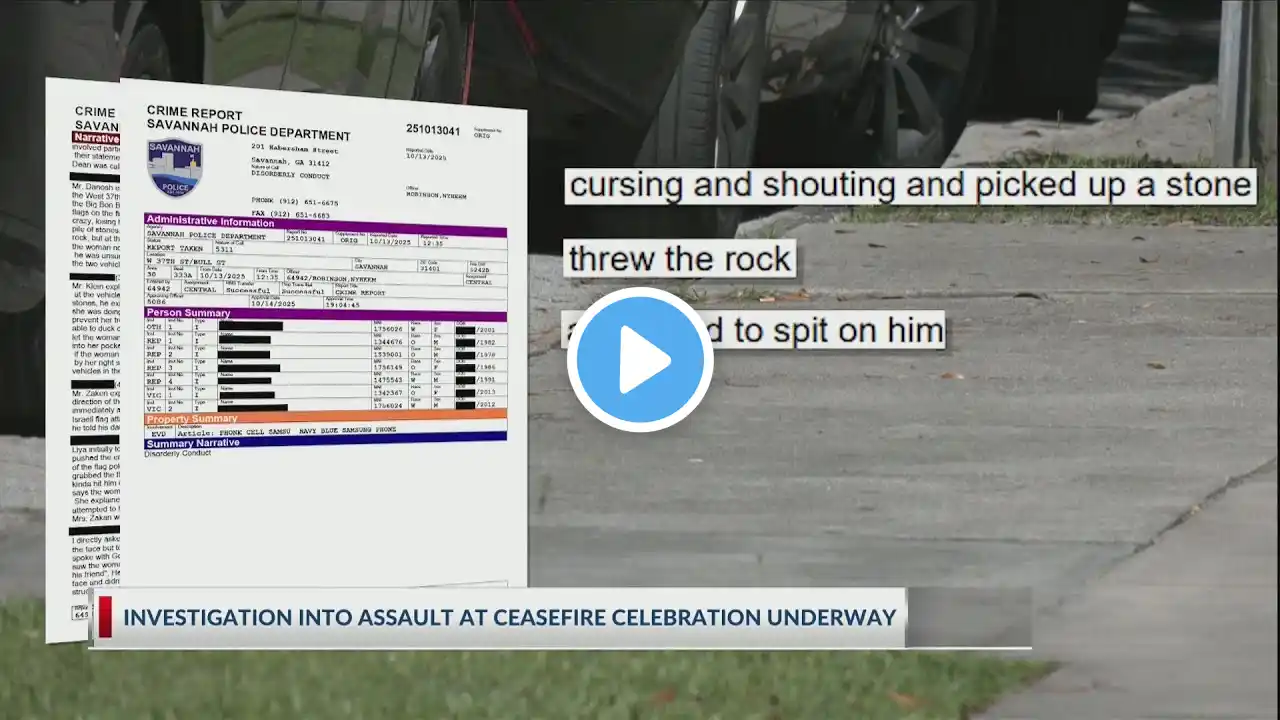The height and width of the screenshot is (720, 1280).
Task: Click the Savannah Police badge logo
Action: pos(175,168)
